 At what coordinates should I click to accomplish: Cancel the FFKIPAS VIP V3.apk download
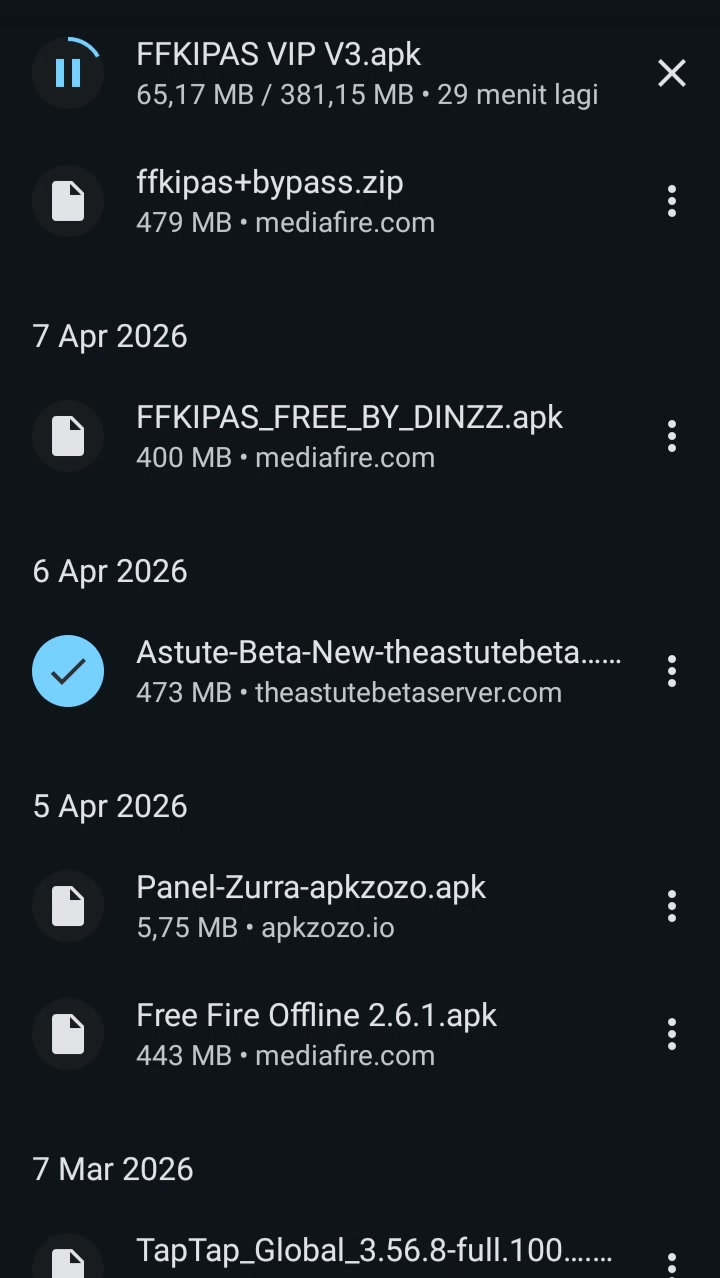tap(672, 73)
